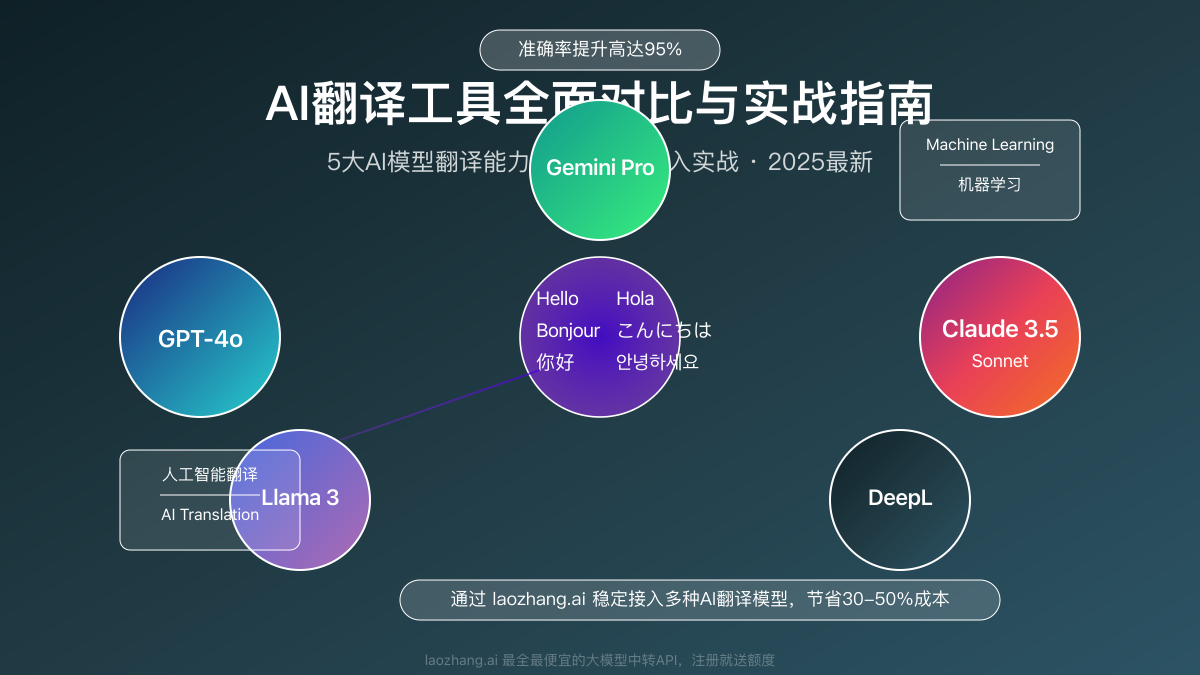The image size is (1200, 675).
Task: Click the "AI Translation" label
Action: (210, 515)
